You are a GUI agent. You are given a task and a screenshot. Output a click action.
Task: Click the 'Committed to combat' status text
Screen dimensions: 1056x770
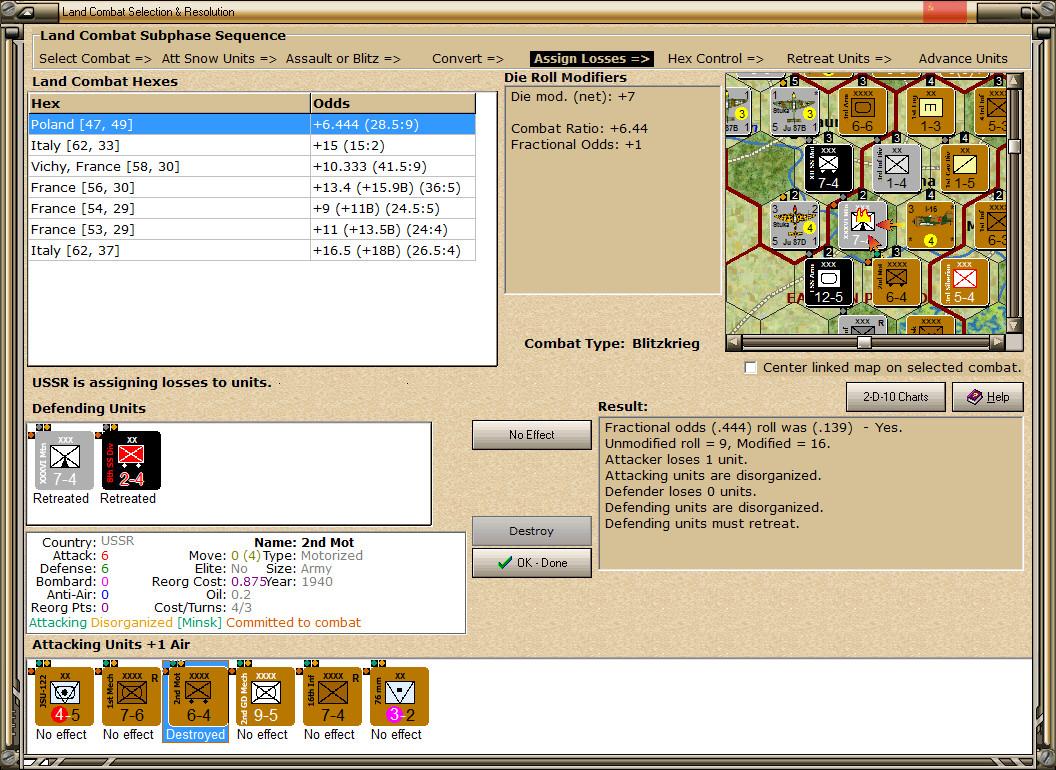pos(293,622)
